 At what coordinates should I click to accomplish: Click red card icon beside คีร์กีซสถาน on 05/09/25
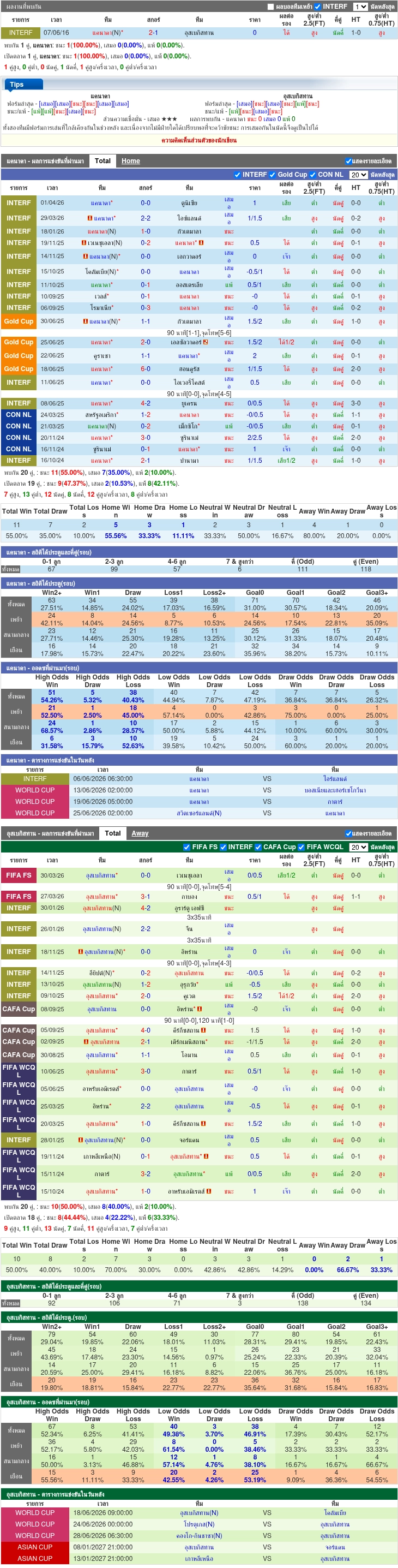[x=203, y=1030]
